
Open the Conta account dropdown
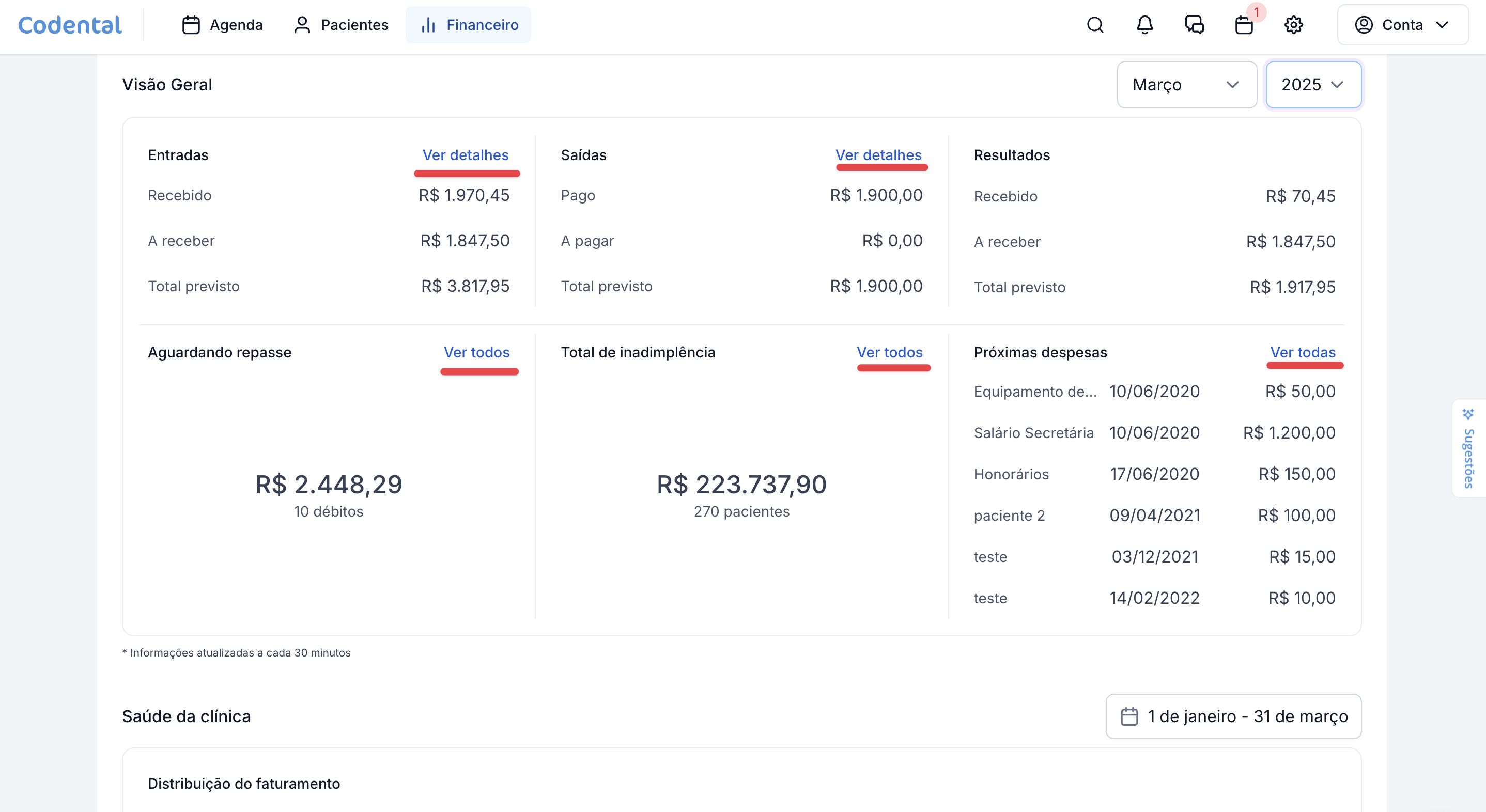coord(1402,25)
